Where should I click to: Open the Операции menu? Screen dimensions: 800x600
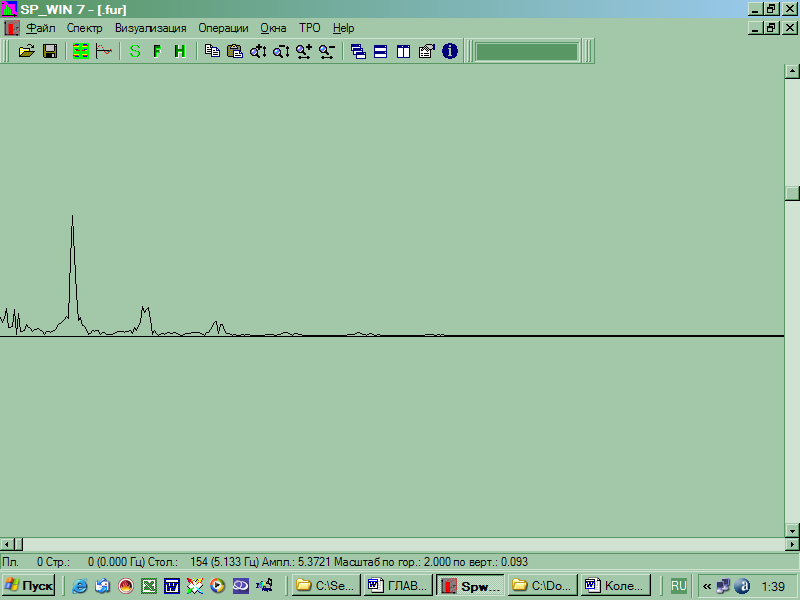click(x=223, y=28)
